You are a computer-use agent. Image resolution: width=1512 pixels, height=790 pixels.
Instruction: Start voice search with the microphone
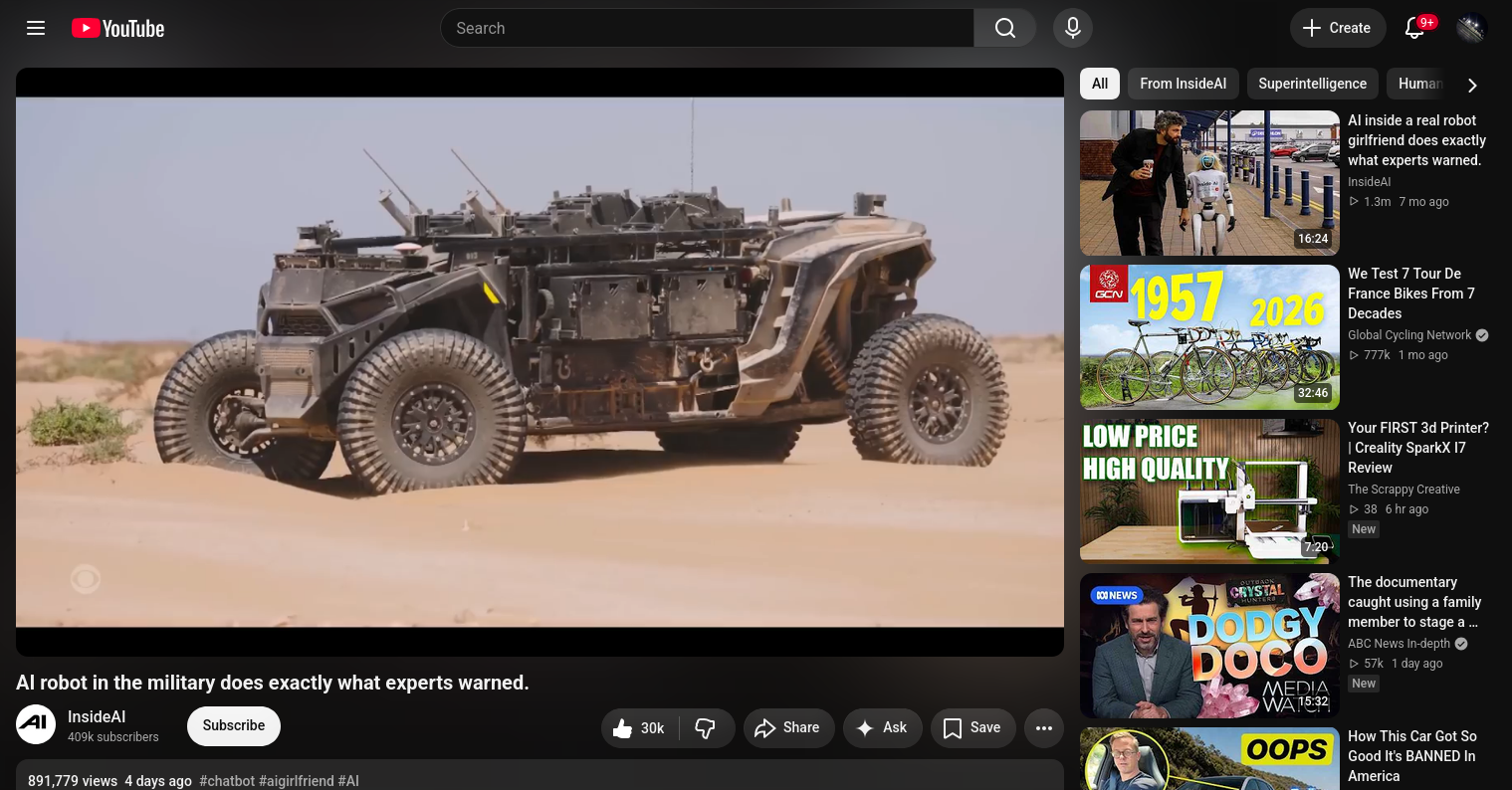[1073, 28]
